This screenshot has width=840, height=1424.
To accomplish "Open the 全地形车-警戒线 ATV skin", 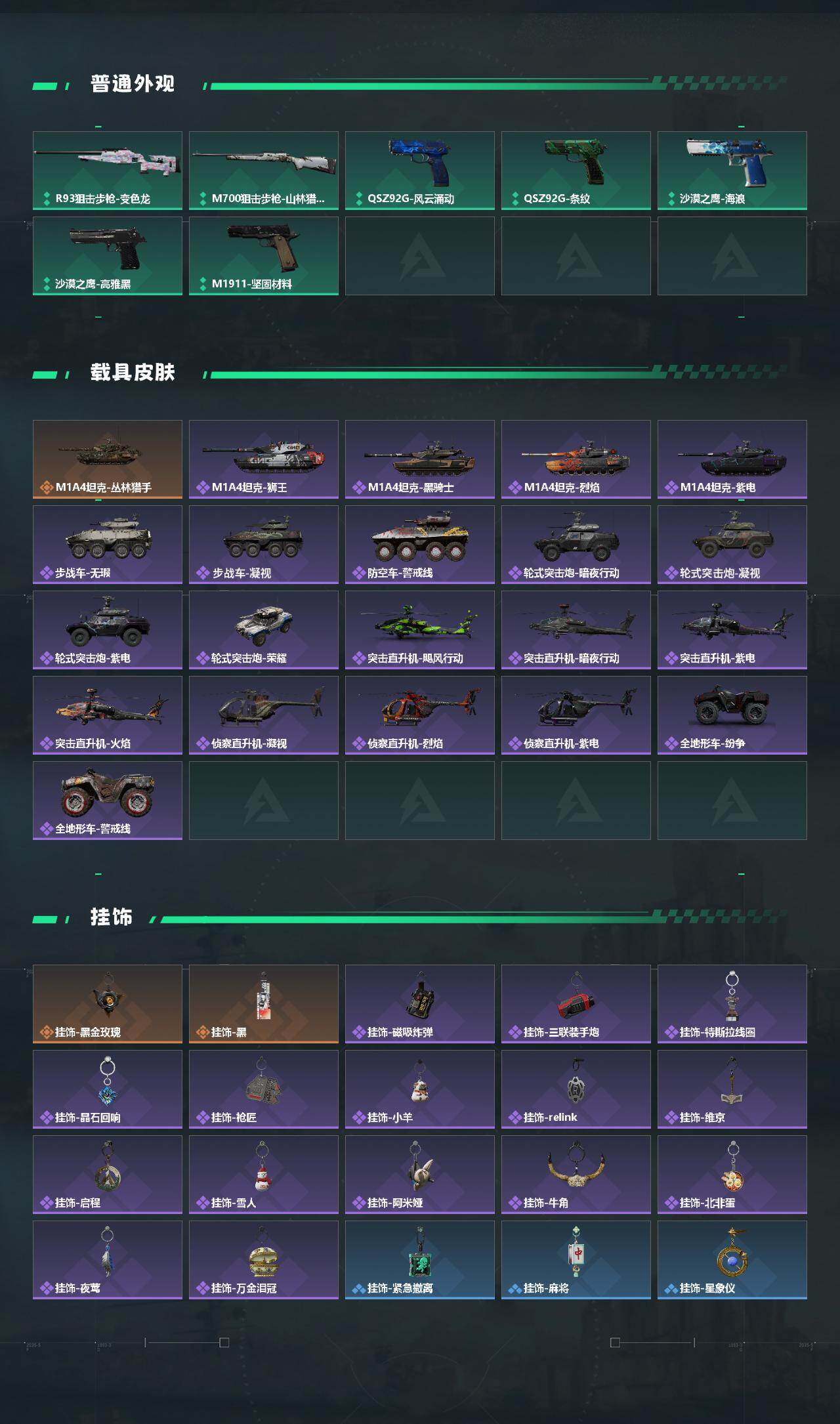I will (108, 801).
